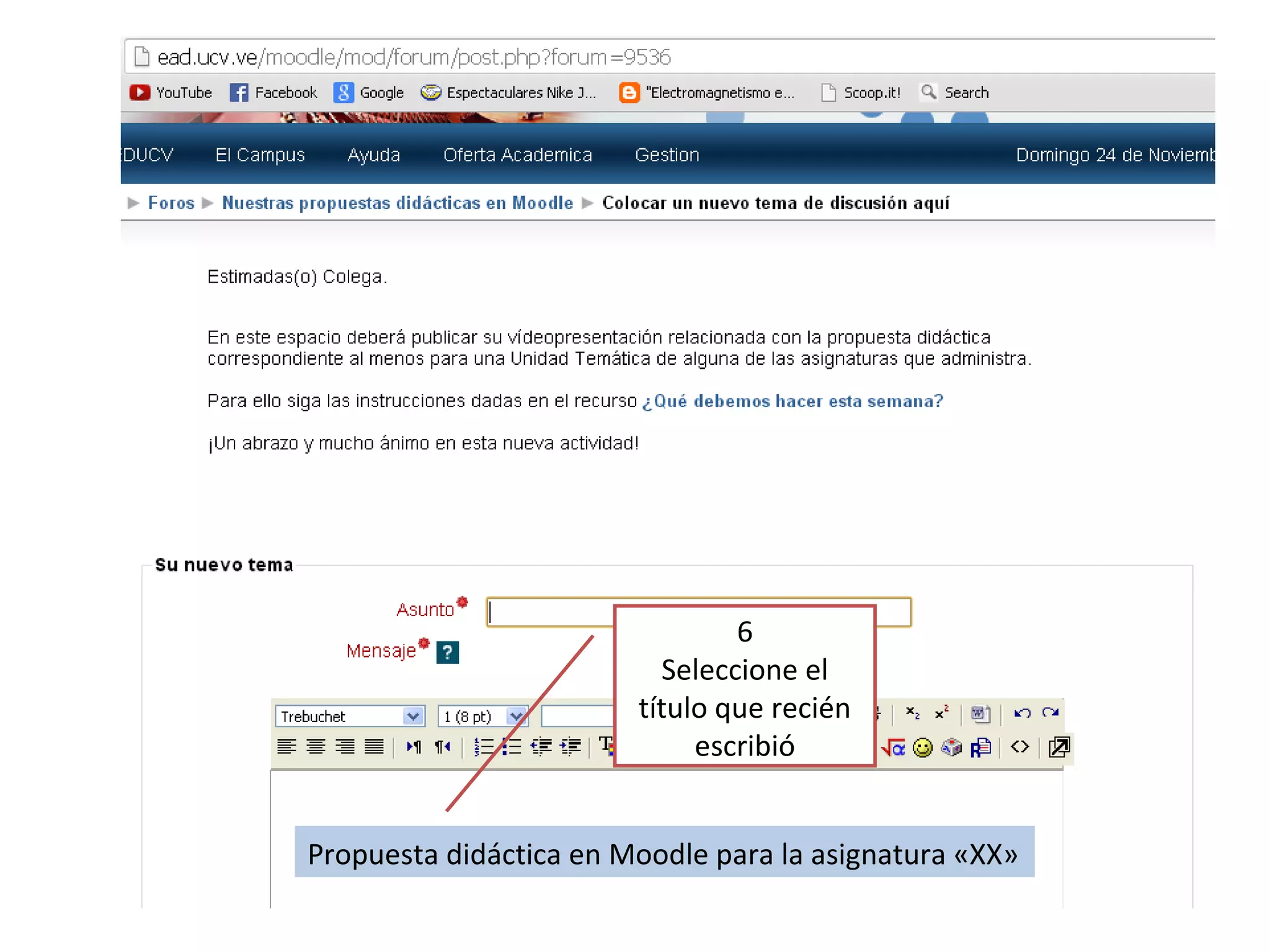Decrease the indent
1270x952 pixels.
[541, 747]
